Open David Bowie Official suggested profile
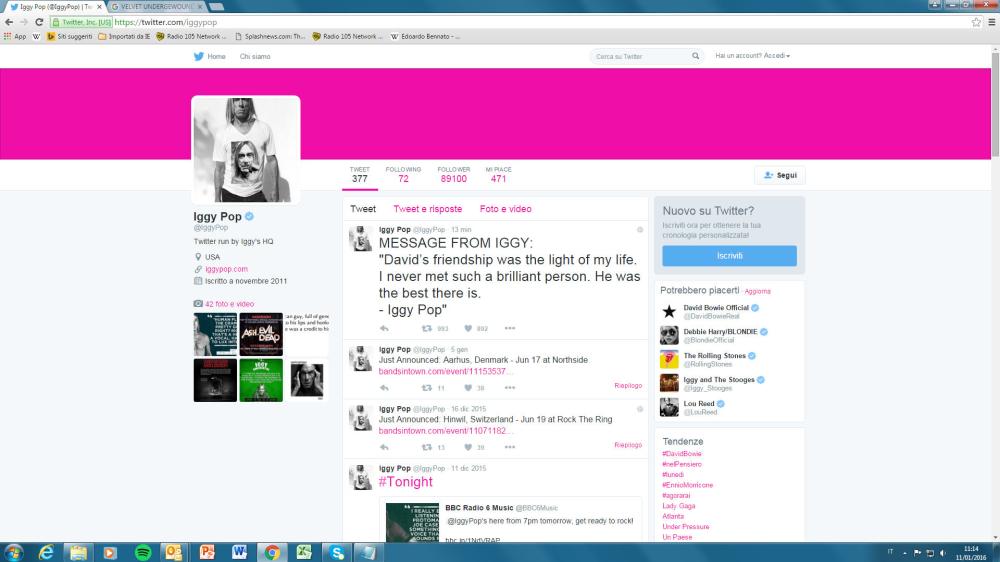This screenshot has height=562, width=1000. coord(716,307)
